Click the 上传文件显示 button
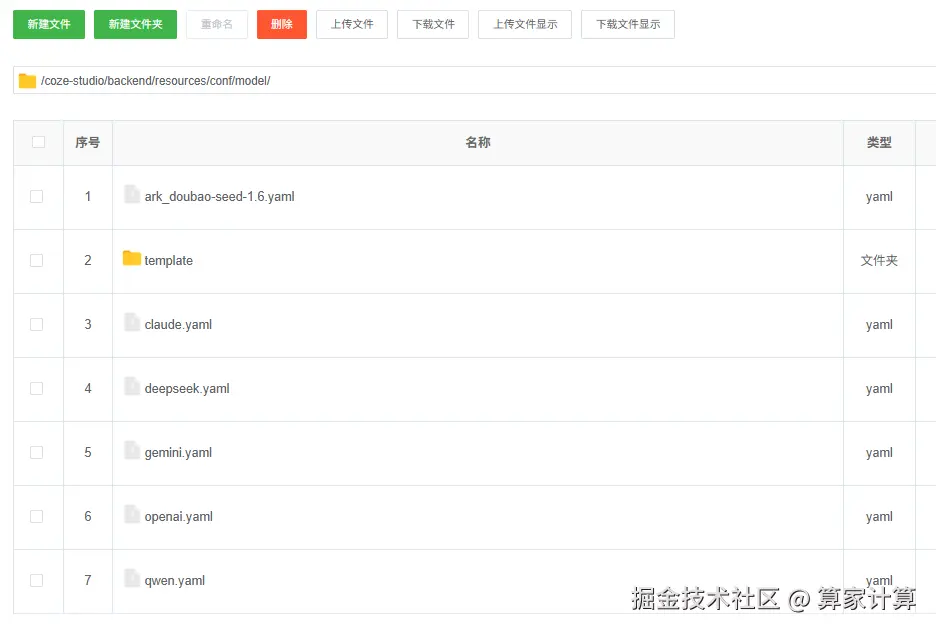The width and height of the screenshot is (936, 632). 524,24
